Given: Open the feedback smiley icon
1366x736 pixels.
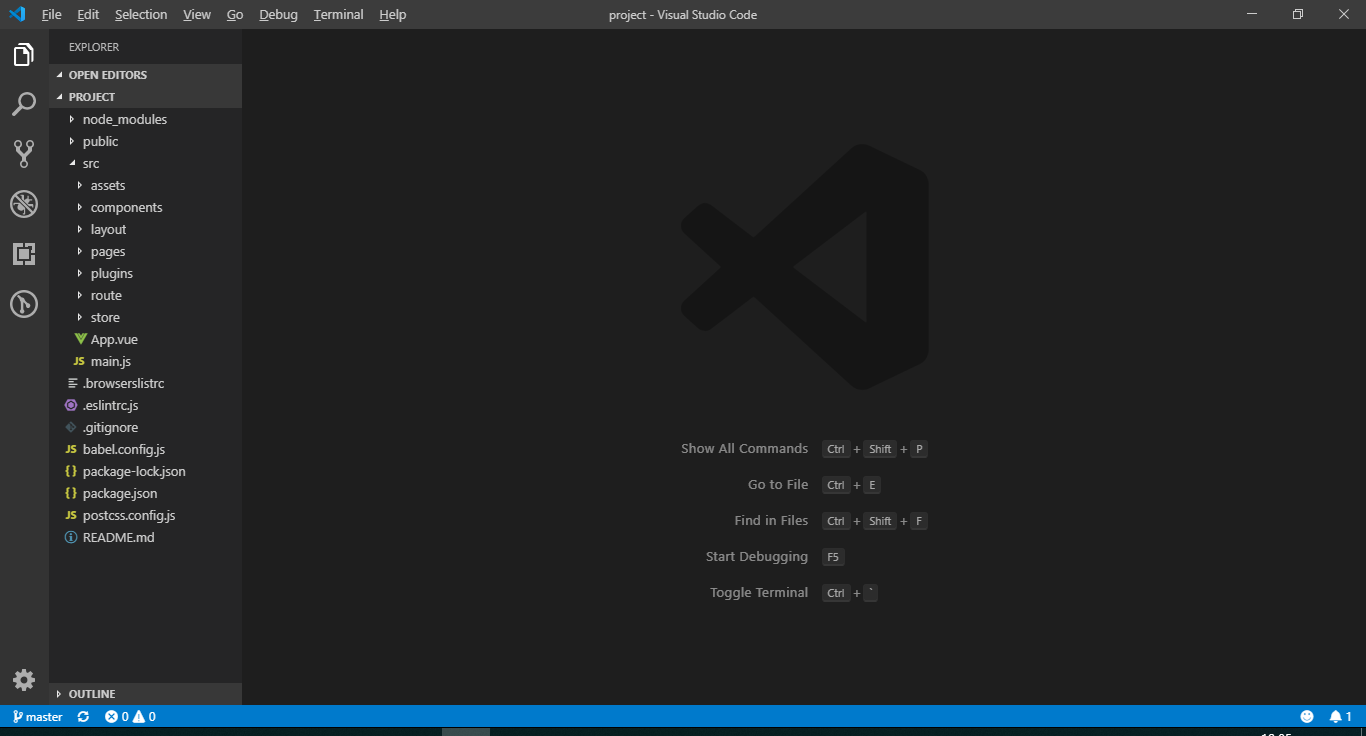Looking at the screenshot, I should (x=1307, y=717).
